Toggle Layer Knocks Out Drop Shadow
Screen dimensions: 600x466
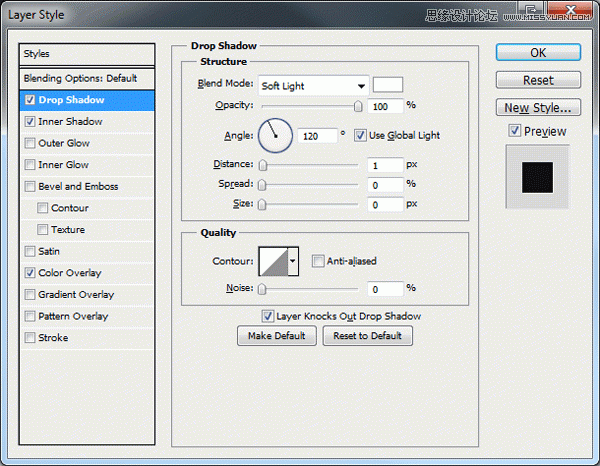tap(268, 316)
